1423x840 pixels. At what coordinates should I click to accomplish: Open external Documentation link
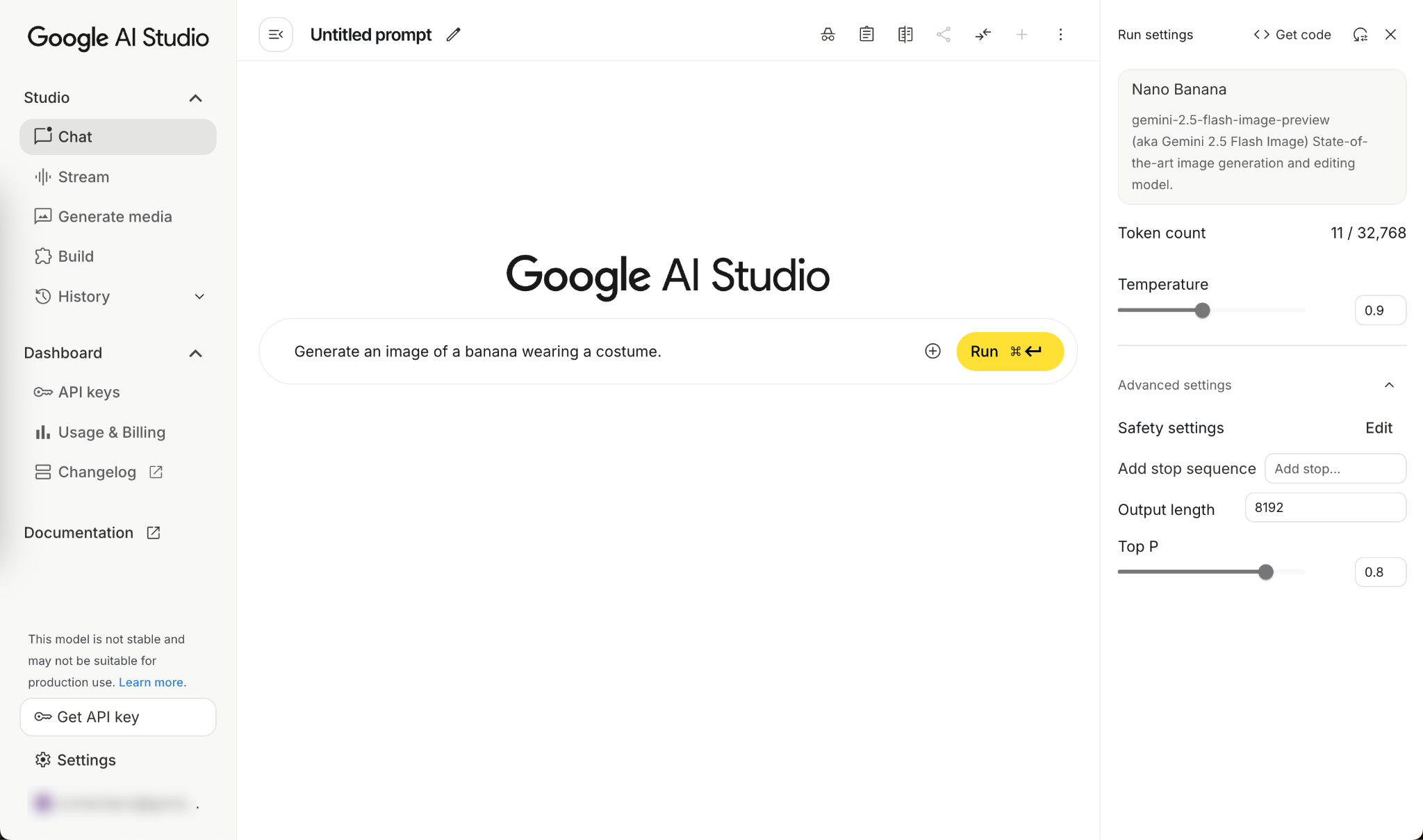point(92,533)
